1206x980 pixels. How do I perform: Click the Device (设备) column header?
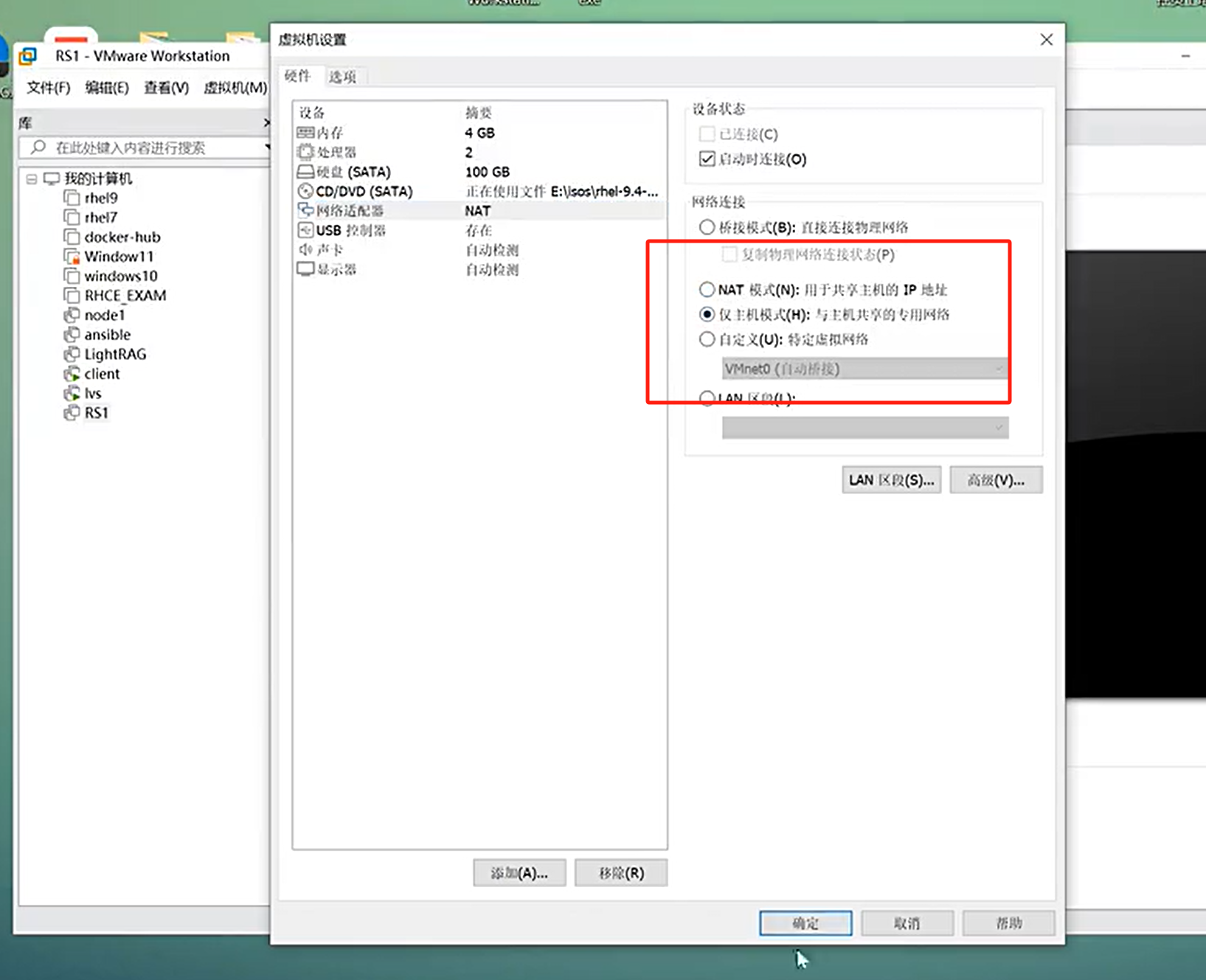click(312, 112)
